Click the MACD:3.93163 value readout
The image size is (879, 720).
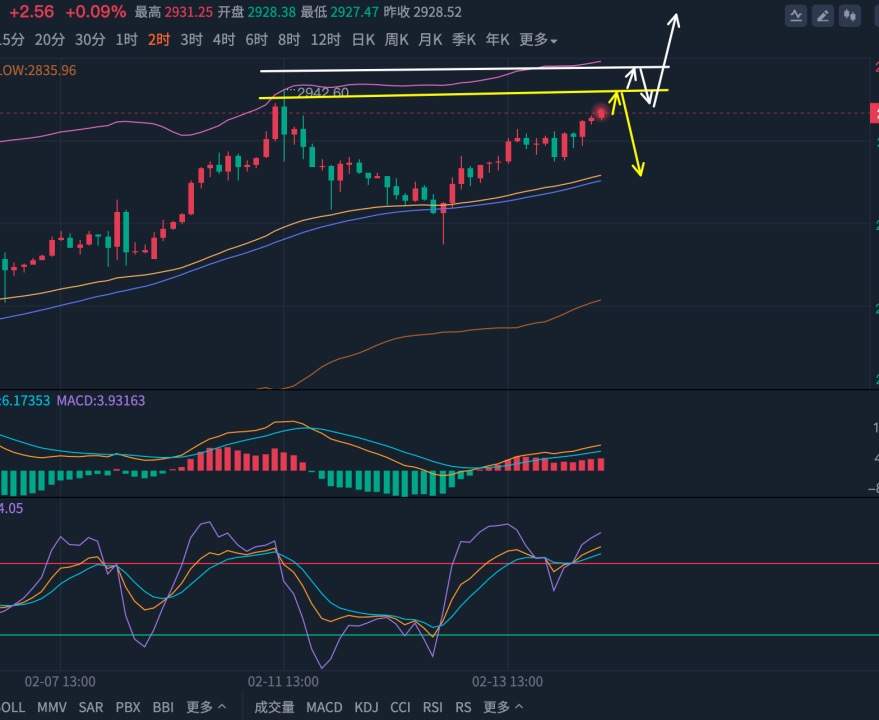101,400
